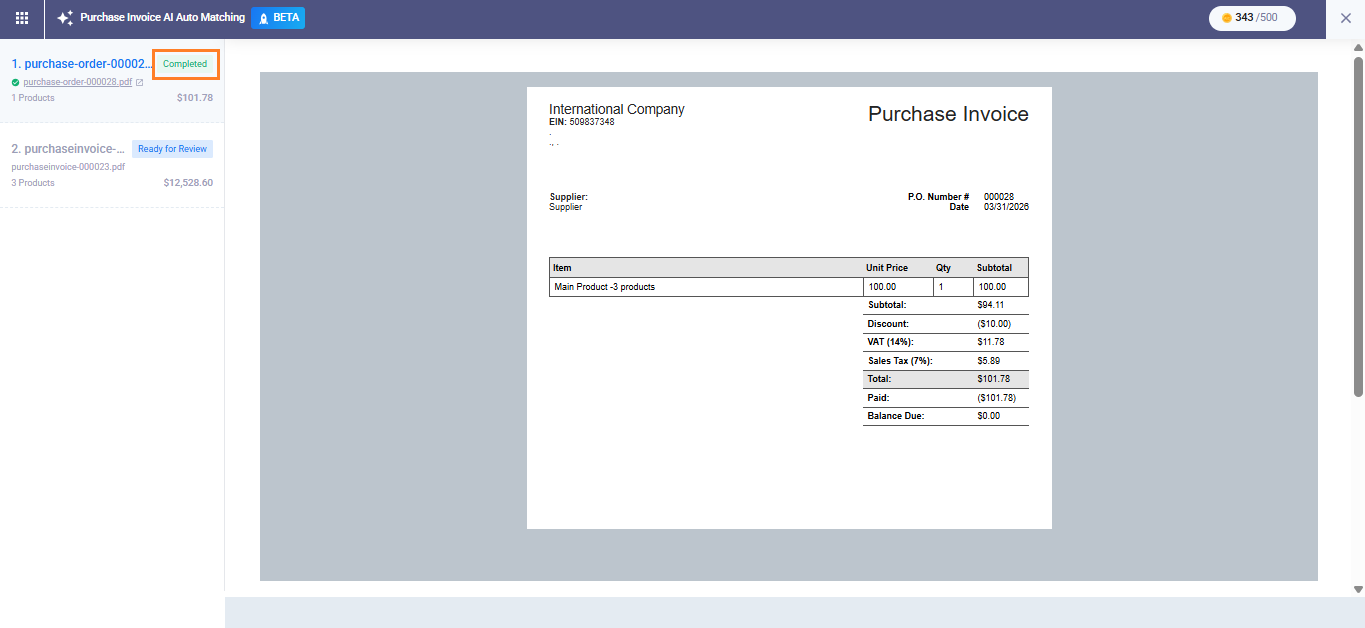Select the purchaseinvoice list entry title
Image resolution: width=1365 pixels, height=628 pixels.
pyautogui.click(x=68, y=149)
